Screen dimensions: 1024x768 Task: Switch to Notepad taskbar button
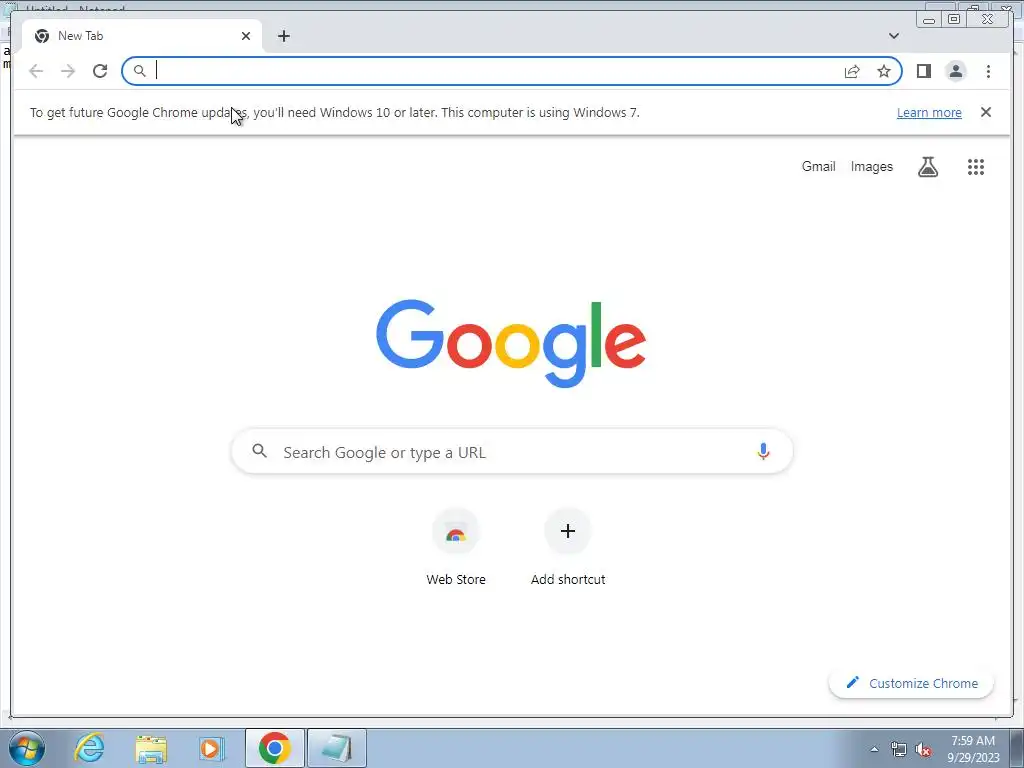pos(336,748)
